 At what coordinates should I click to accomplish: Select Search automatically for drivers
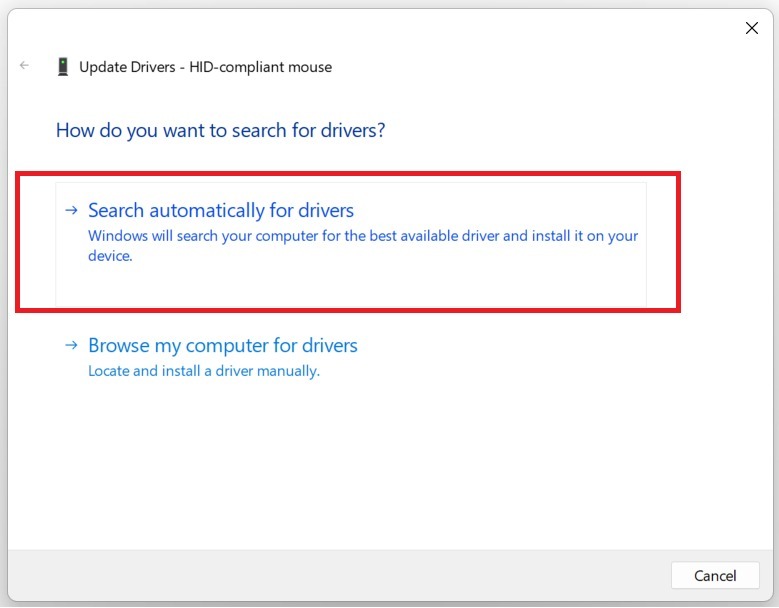point(221,210)
